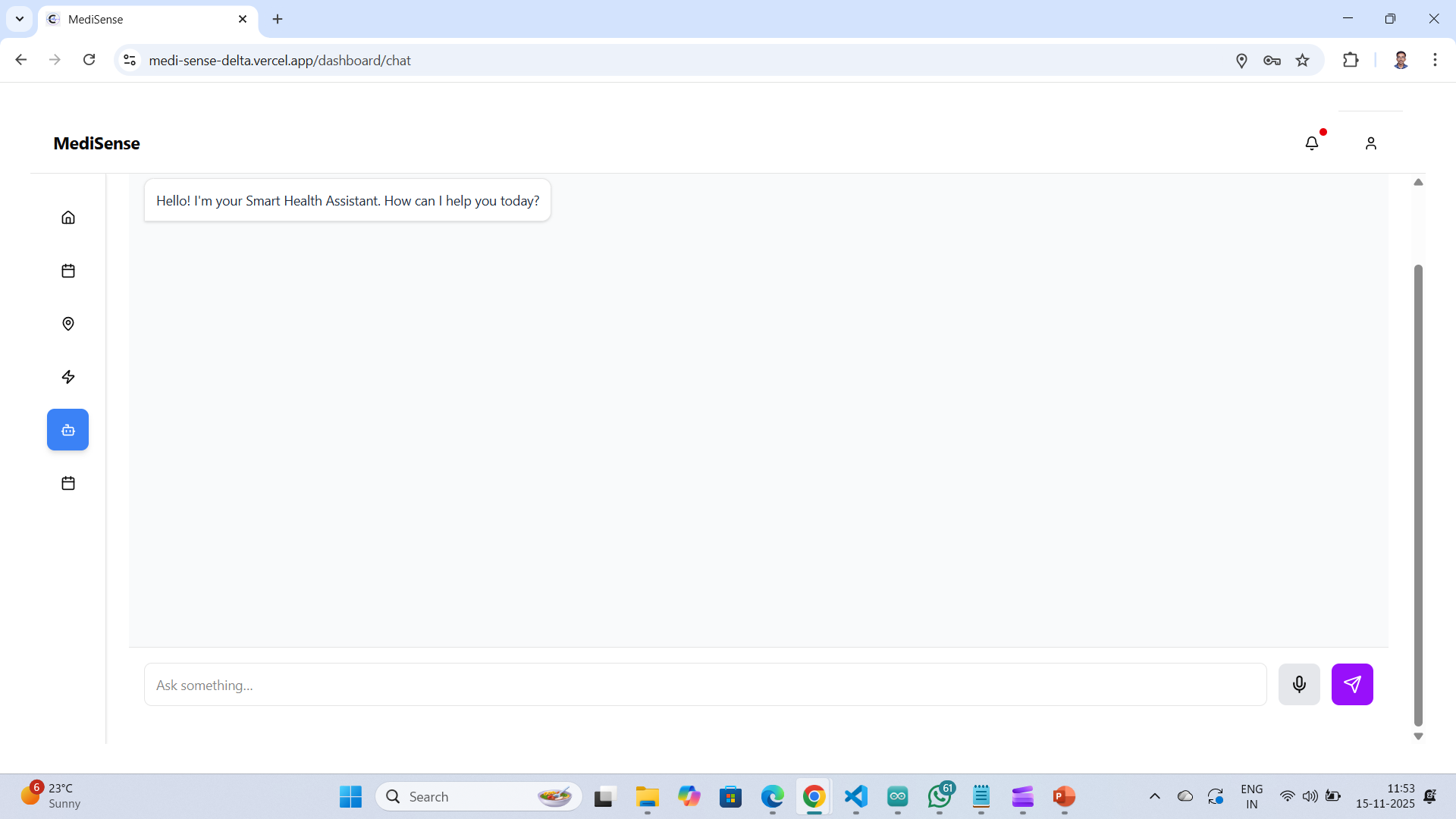Open a new browser tab

click(278, 19)
